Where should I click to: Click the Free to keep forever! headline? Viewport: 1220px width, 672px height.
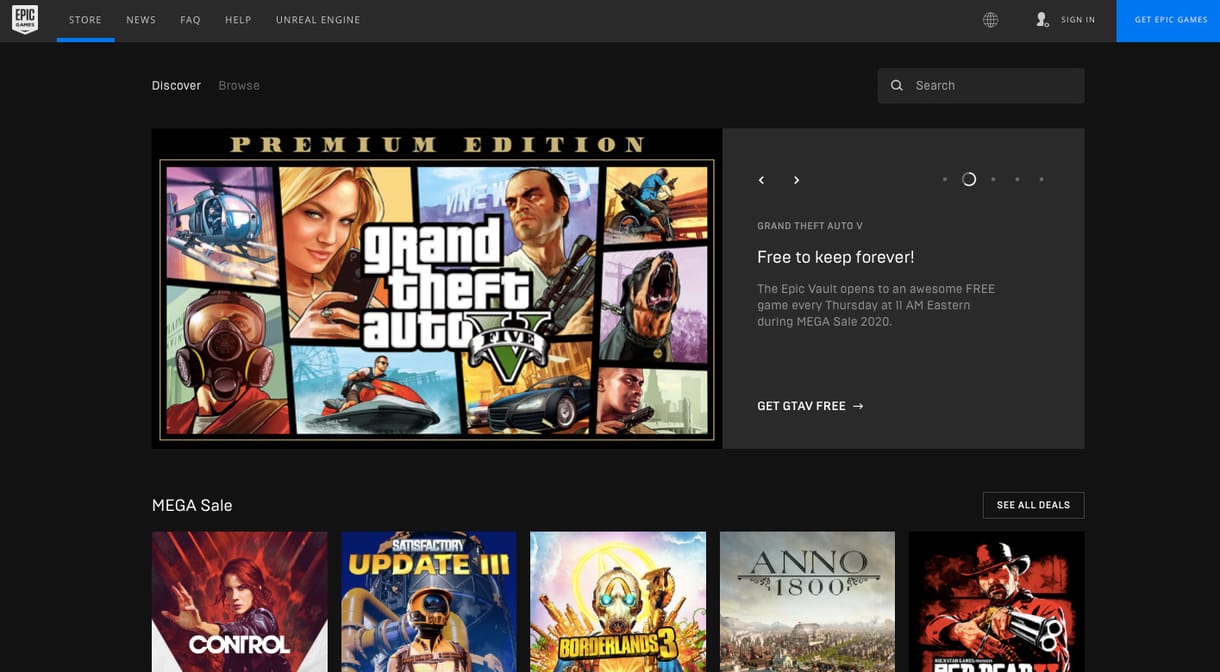tap(836, 257)
